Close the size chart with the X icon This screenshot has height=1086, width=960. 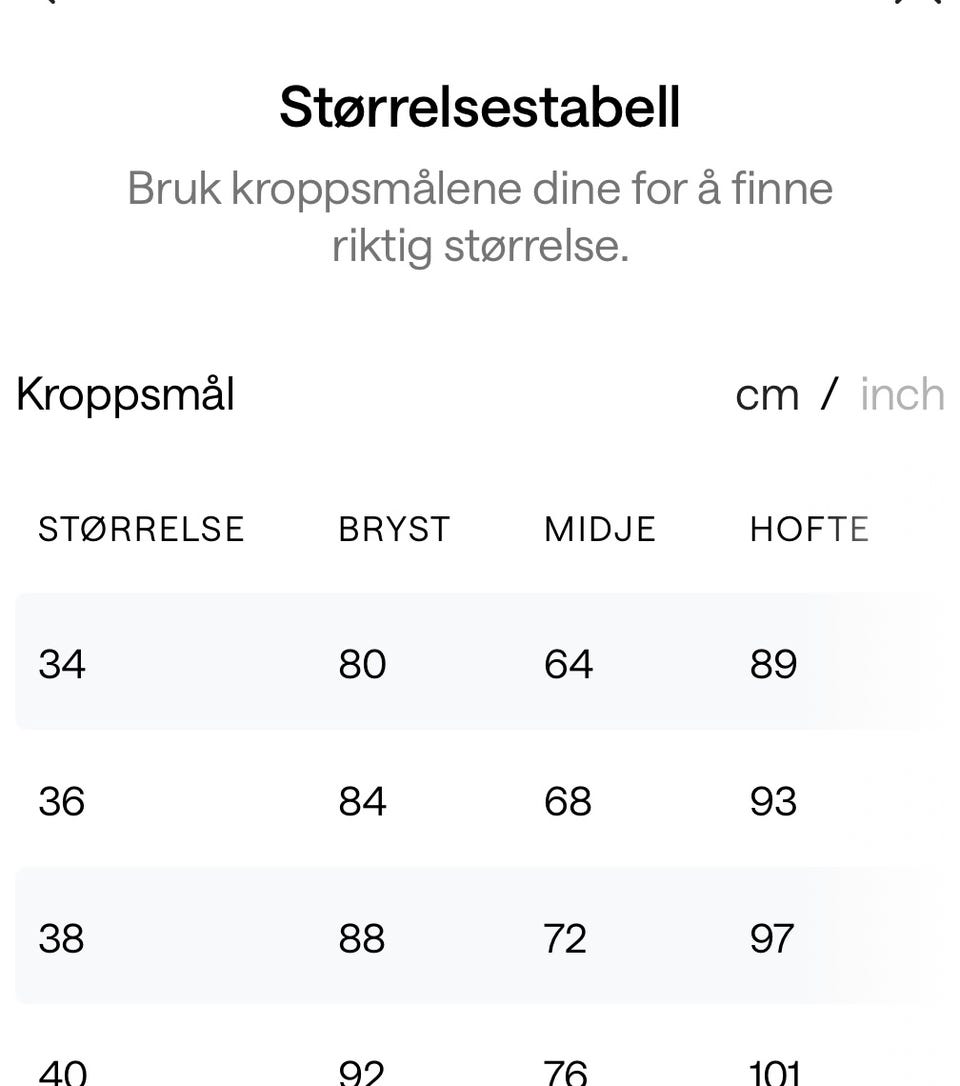[918, 3]
